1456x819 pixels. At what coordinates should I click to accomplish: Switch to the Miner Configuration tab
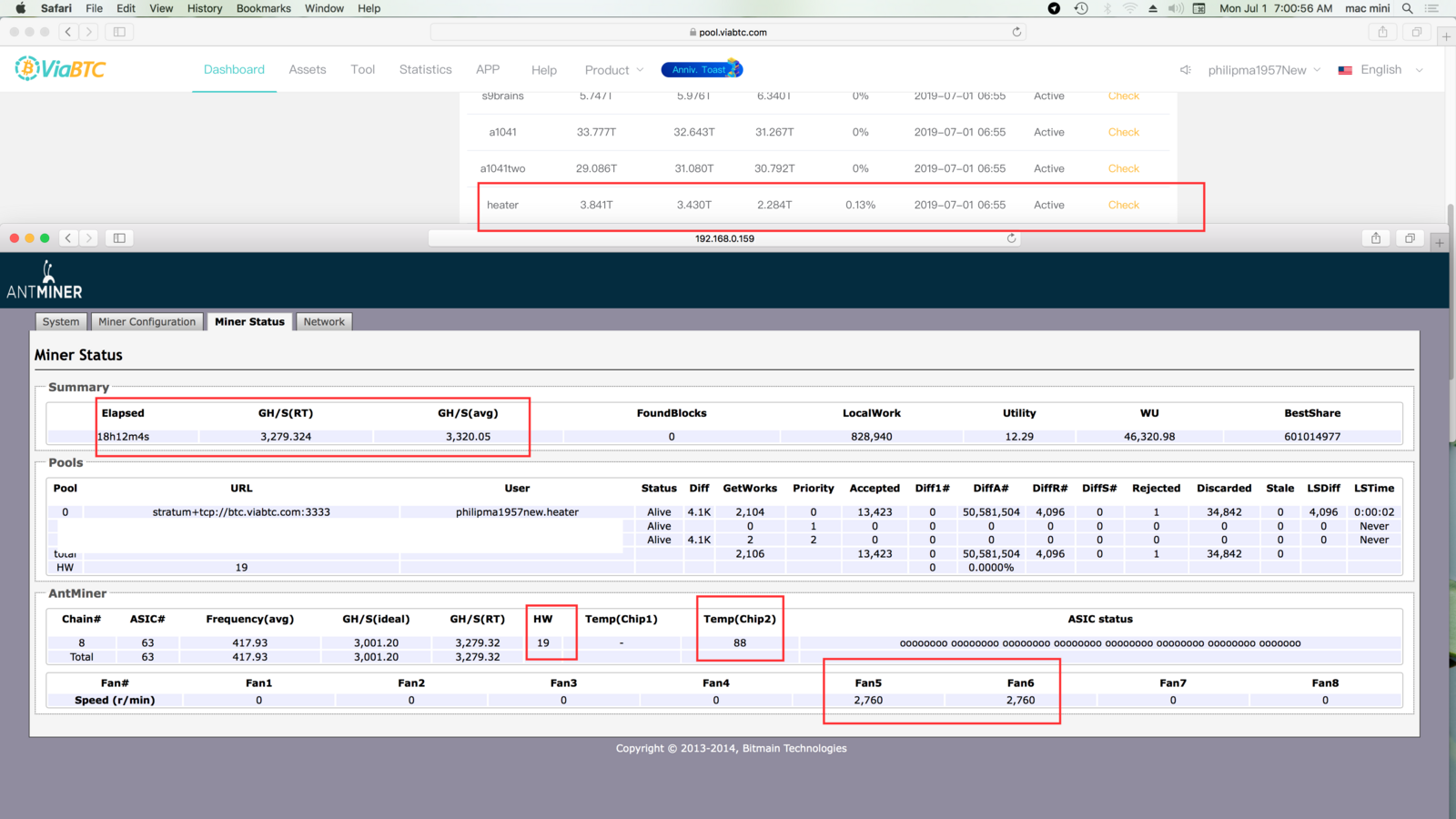(x=147, y=321)
